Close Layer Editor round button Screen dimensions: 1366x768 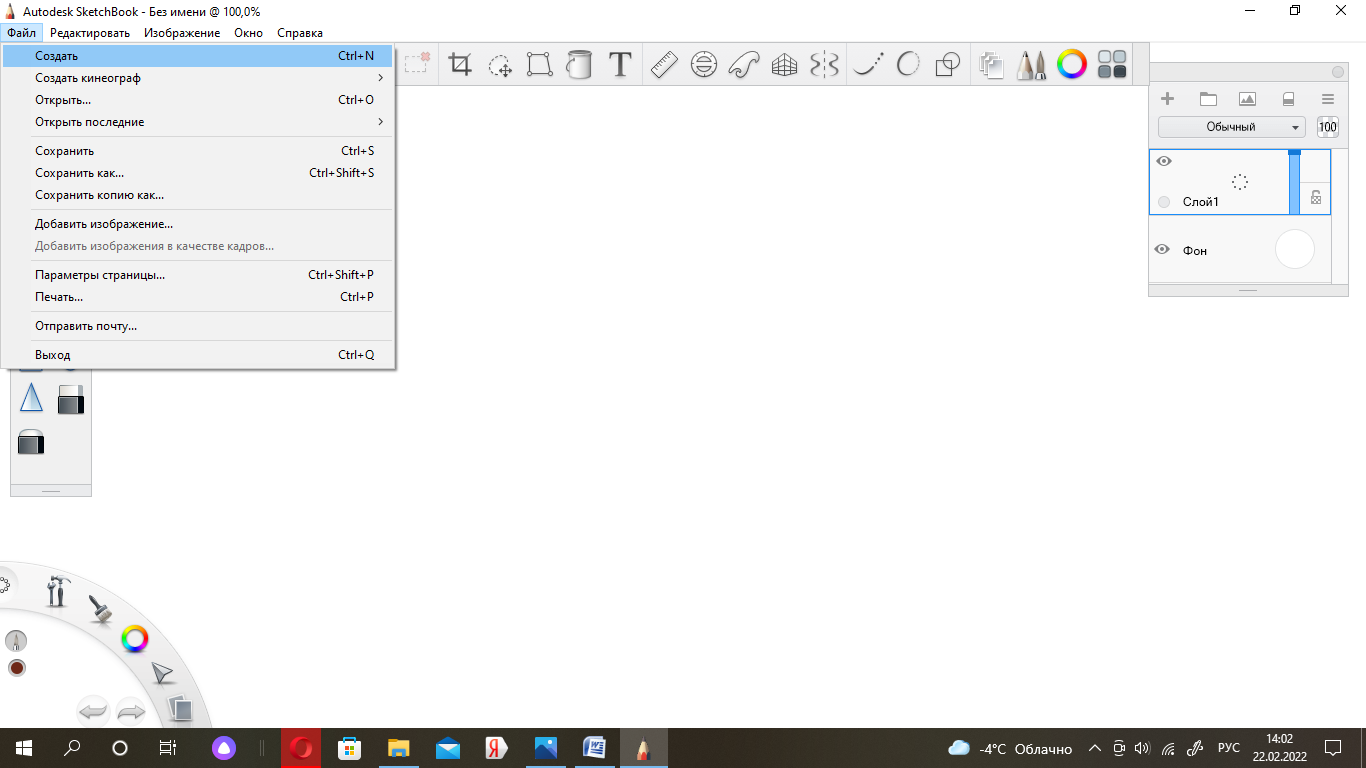pos(1338,72)
